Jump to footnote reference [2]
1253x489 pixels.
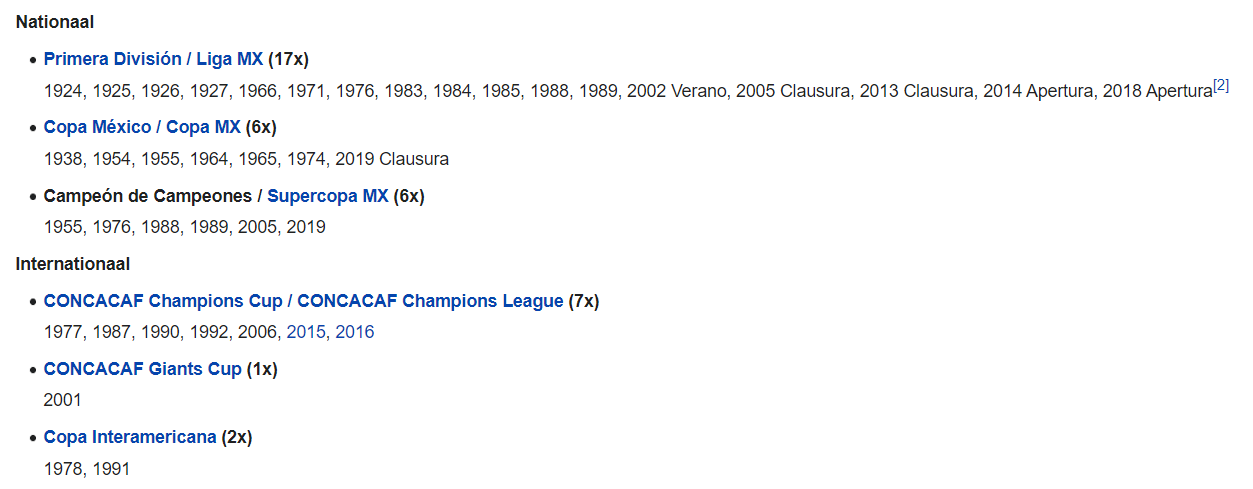point(1221,86)
